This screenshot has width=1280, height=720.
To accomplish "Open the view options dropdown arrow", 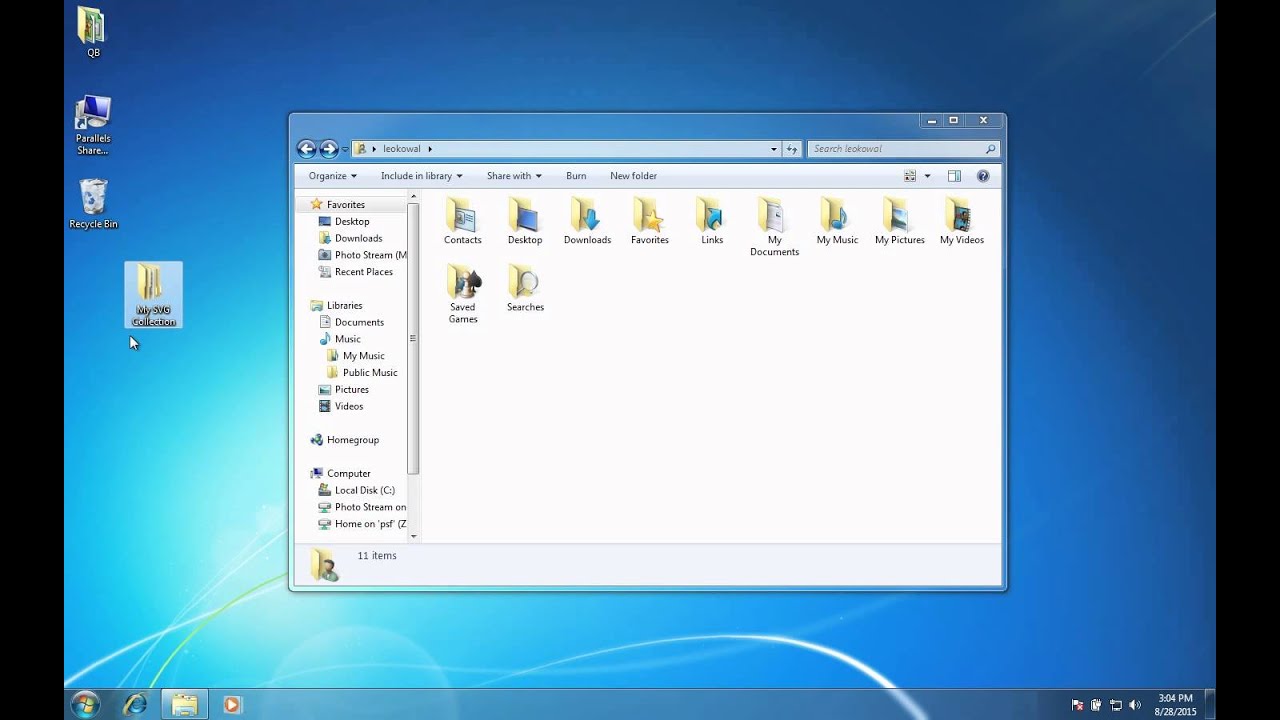I will click(927, 176).
